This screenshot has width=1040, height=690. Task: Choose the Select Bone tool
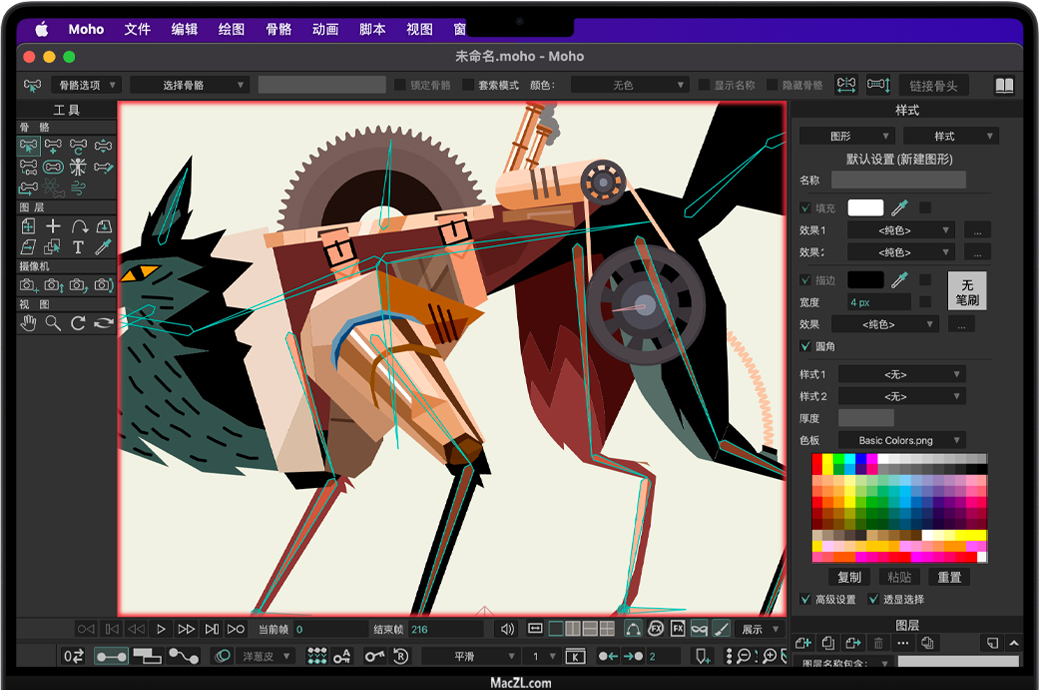[29, 146]
